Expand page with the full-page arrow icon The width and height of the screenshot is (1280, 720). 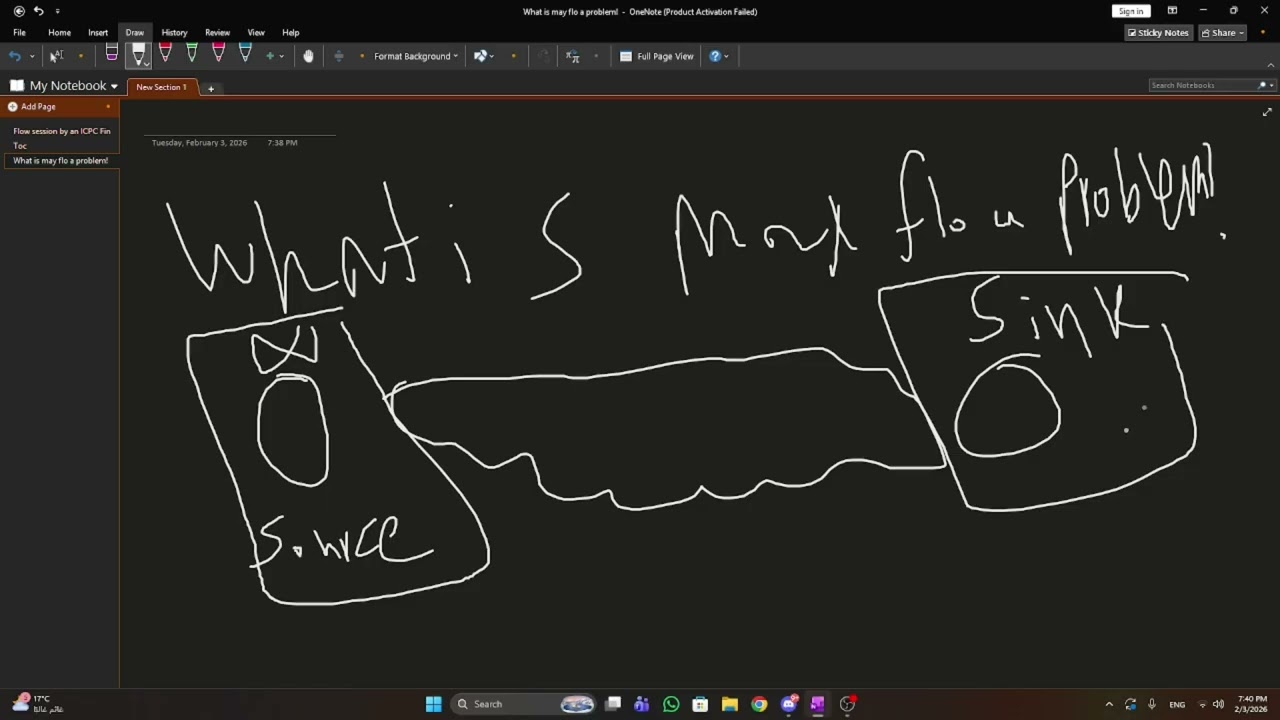1267,112
